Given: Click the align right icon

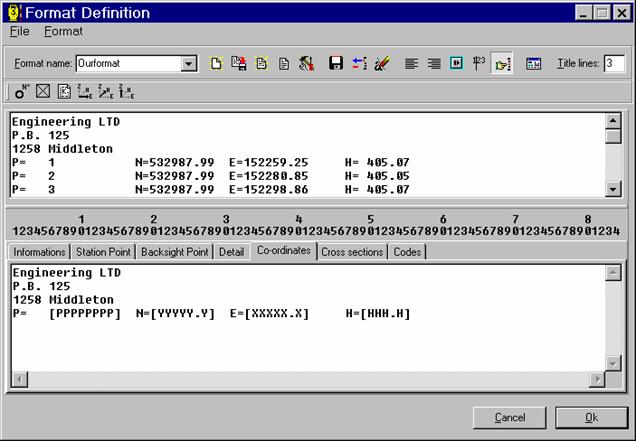Looking at the screenshot, I should (x=433, y=63).
